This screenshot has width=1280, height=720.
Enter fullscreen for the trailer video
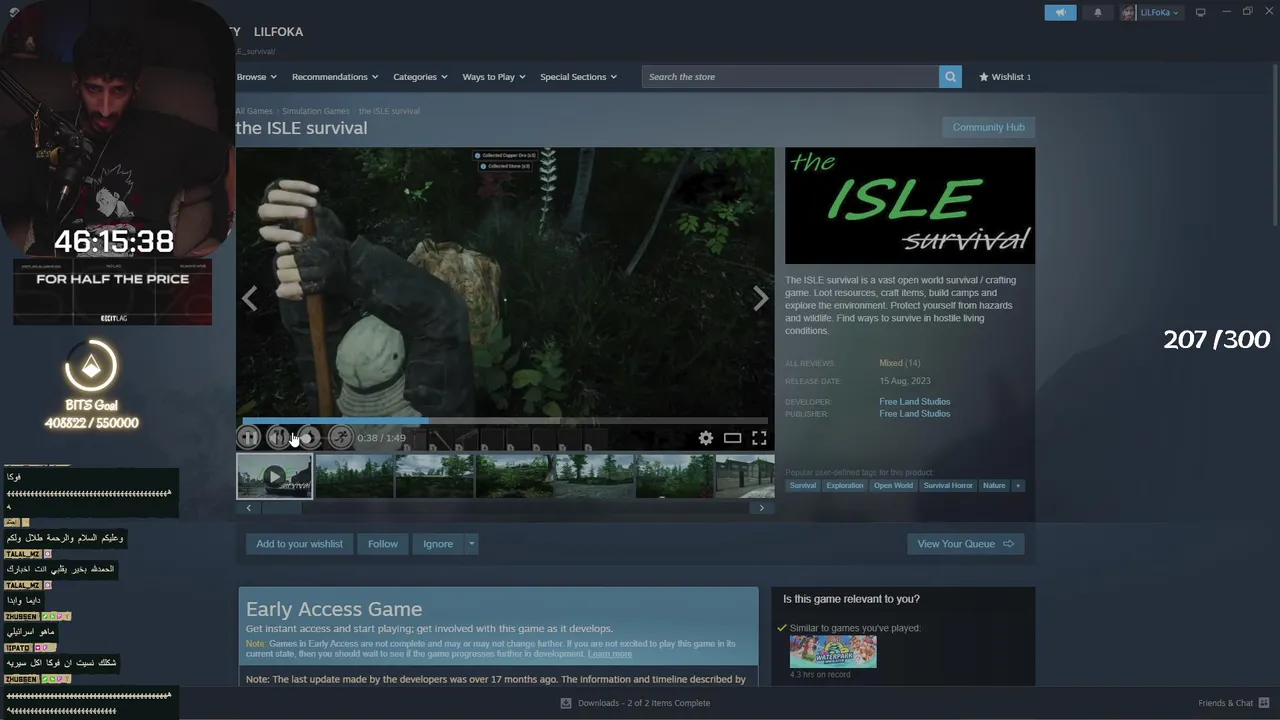[760, 438]
